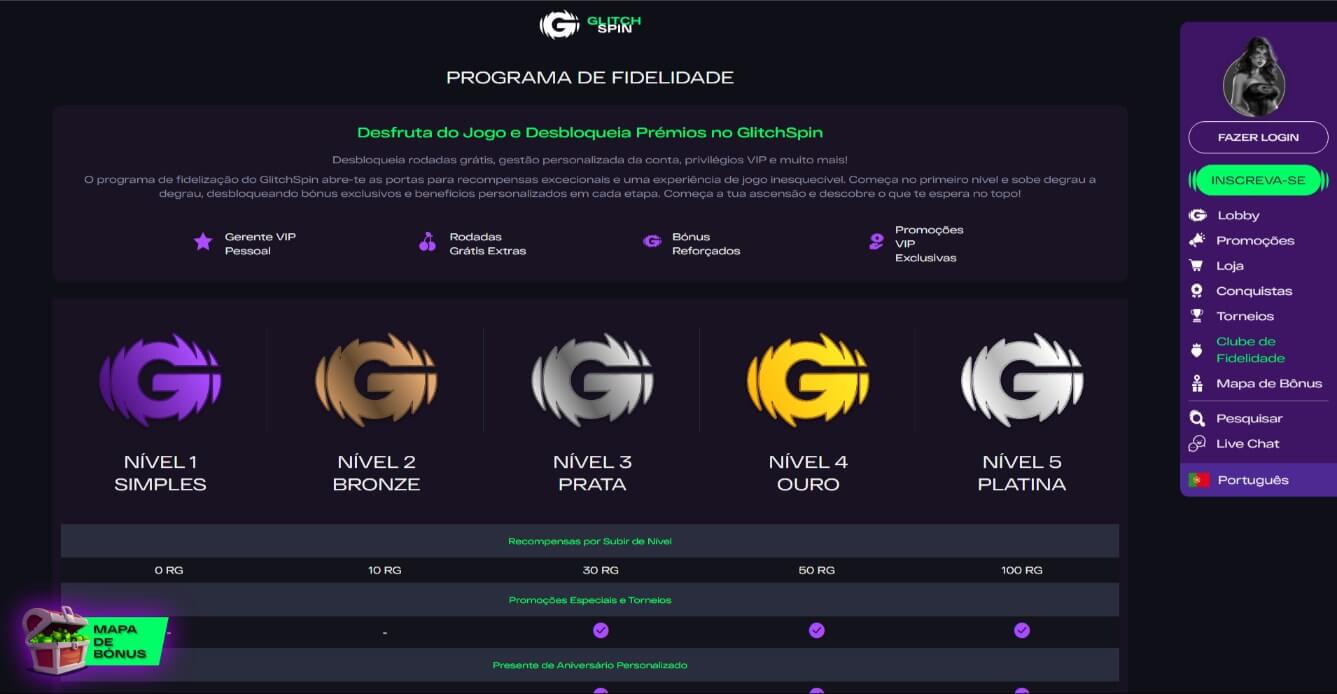Click the Gerente VIP Pessoal star icon
The width and height of the screenshot is (1337, 694).
205,243
